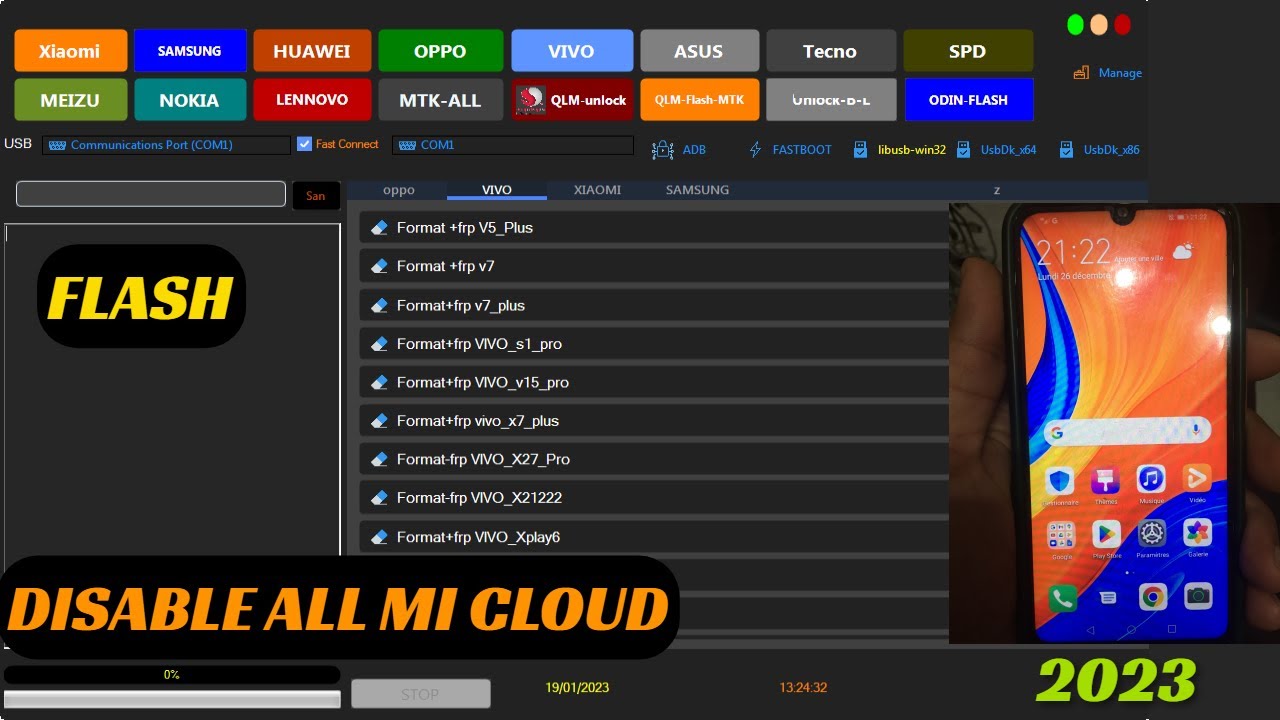Open the MTK-ALL module
This screenshot has width=1280, height=720.
tap(440, 100)
